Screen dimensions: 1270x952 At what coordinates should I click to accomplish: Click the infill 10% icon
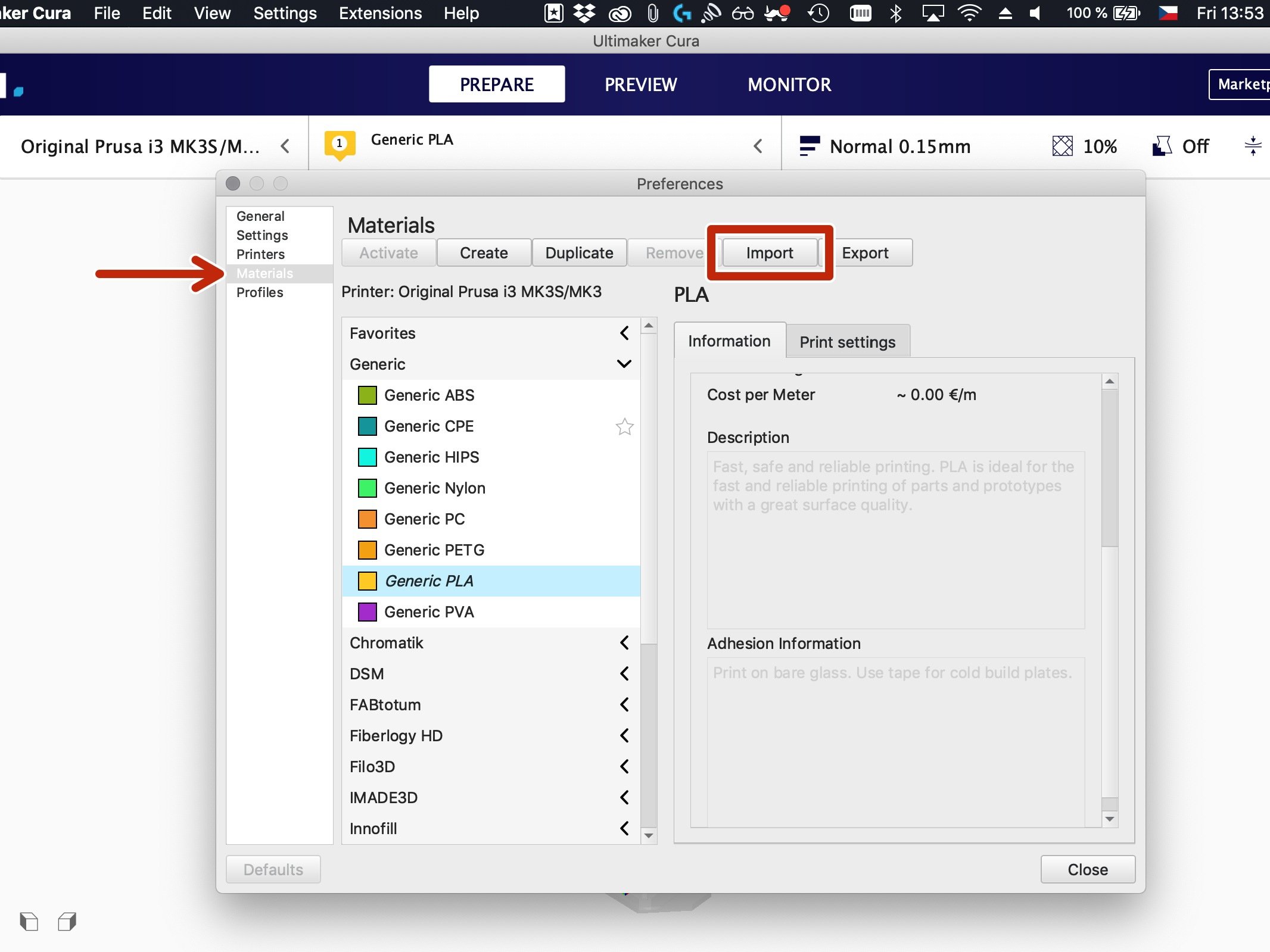pos(1062,146)
